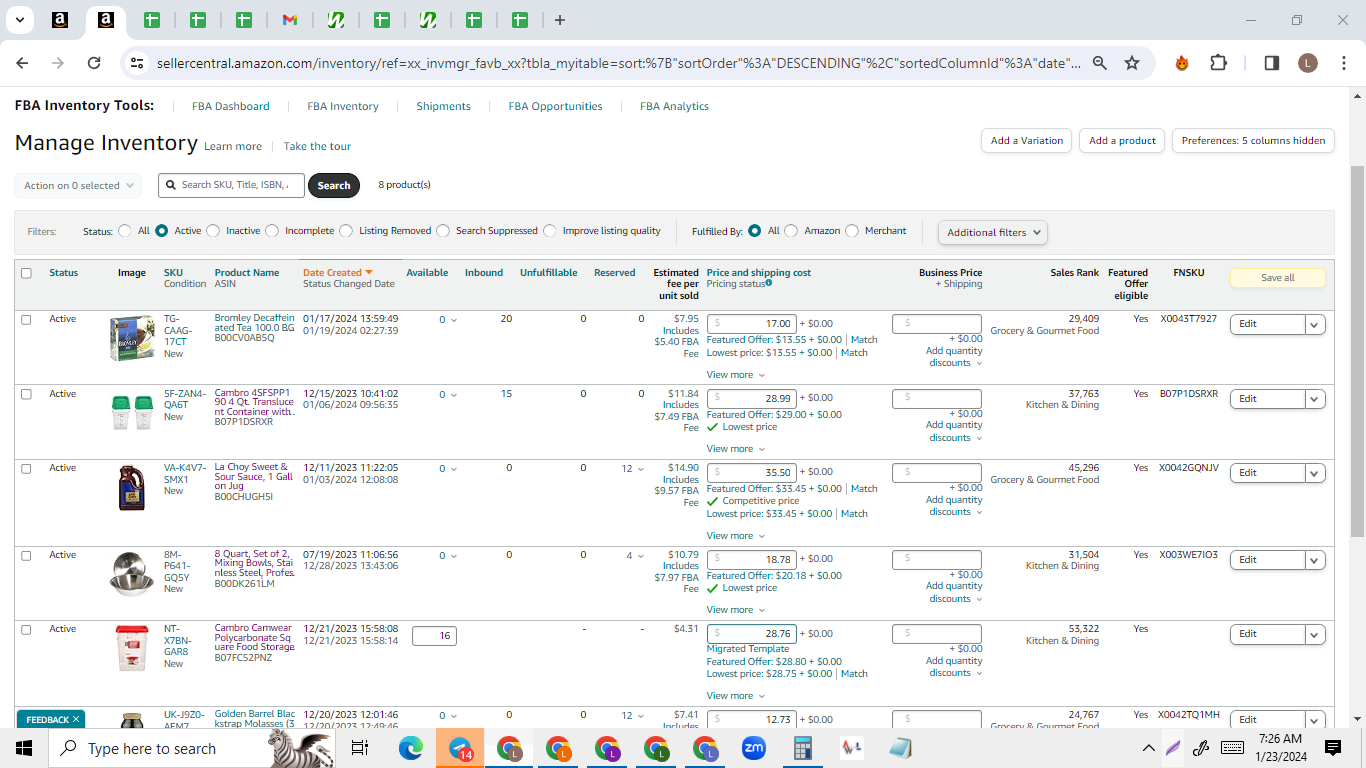Click the Search button next to SKU field
The width and height of the screenshot is (1366, 768).
[x=334, y=185]
